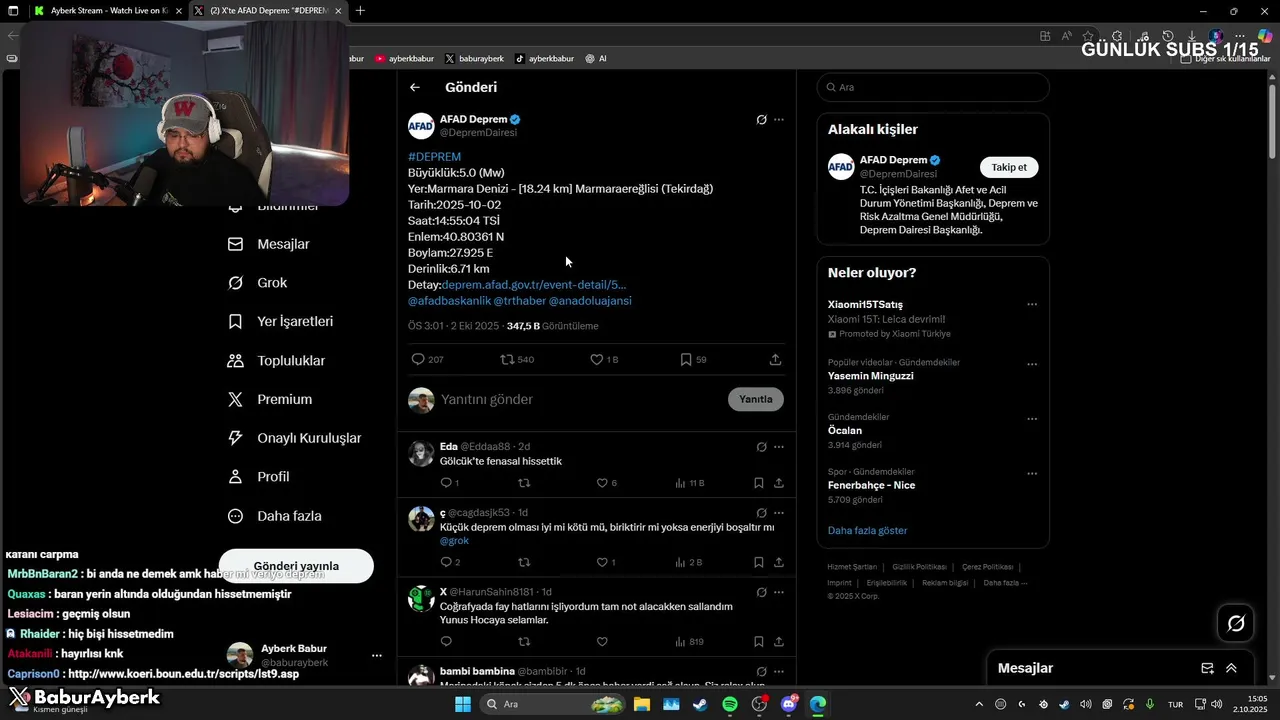Open Grok in the sidebar
This screenshot has width=1280, height=720.
point(258,283)
